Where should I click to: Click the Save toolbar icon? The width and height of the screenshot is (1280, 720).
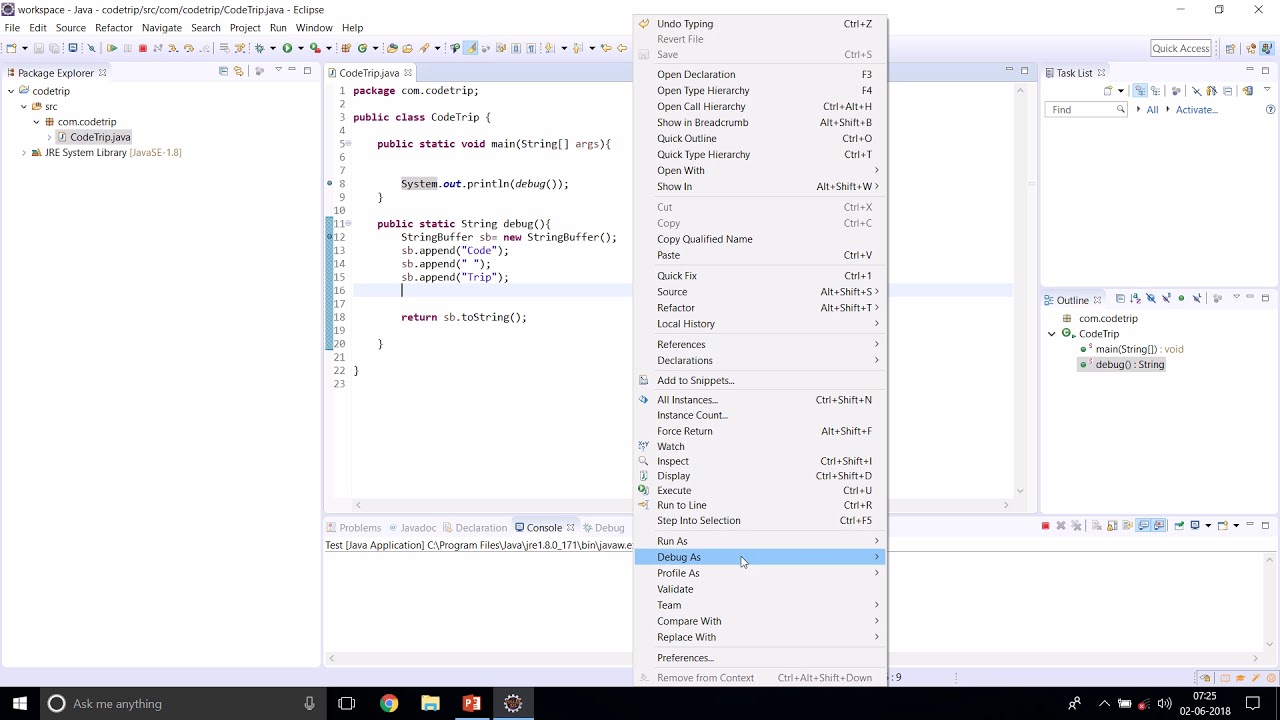[39, 48]
